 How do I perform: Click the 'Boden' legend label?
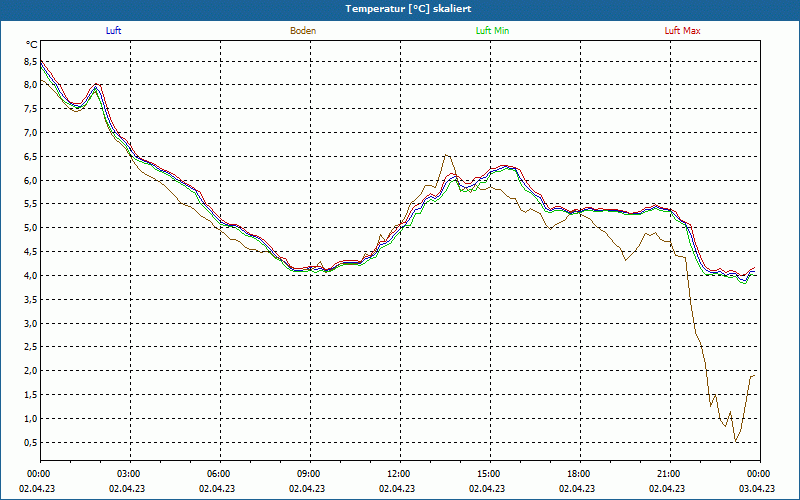(x=303, y=31)
